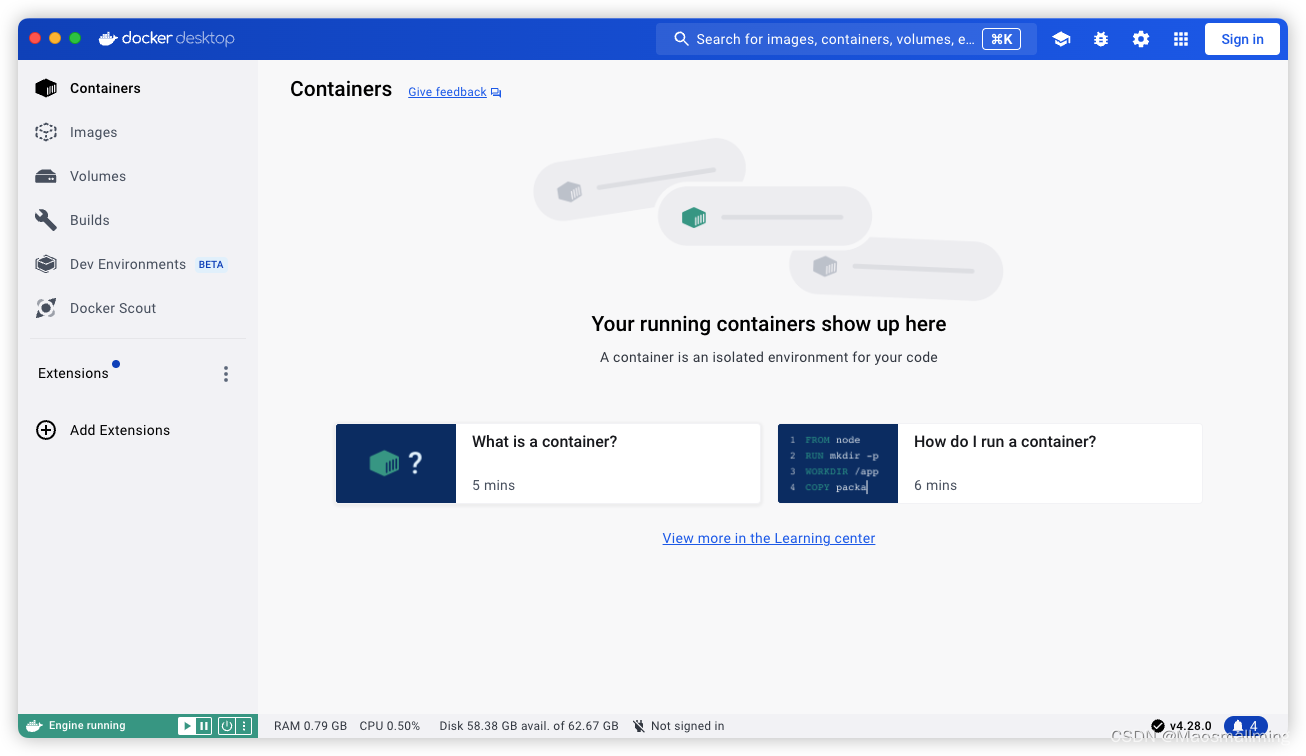This screenshot has width=1306, height=756.
Task: Click View more in the Learning center
Action: (x=769, y=538)
